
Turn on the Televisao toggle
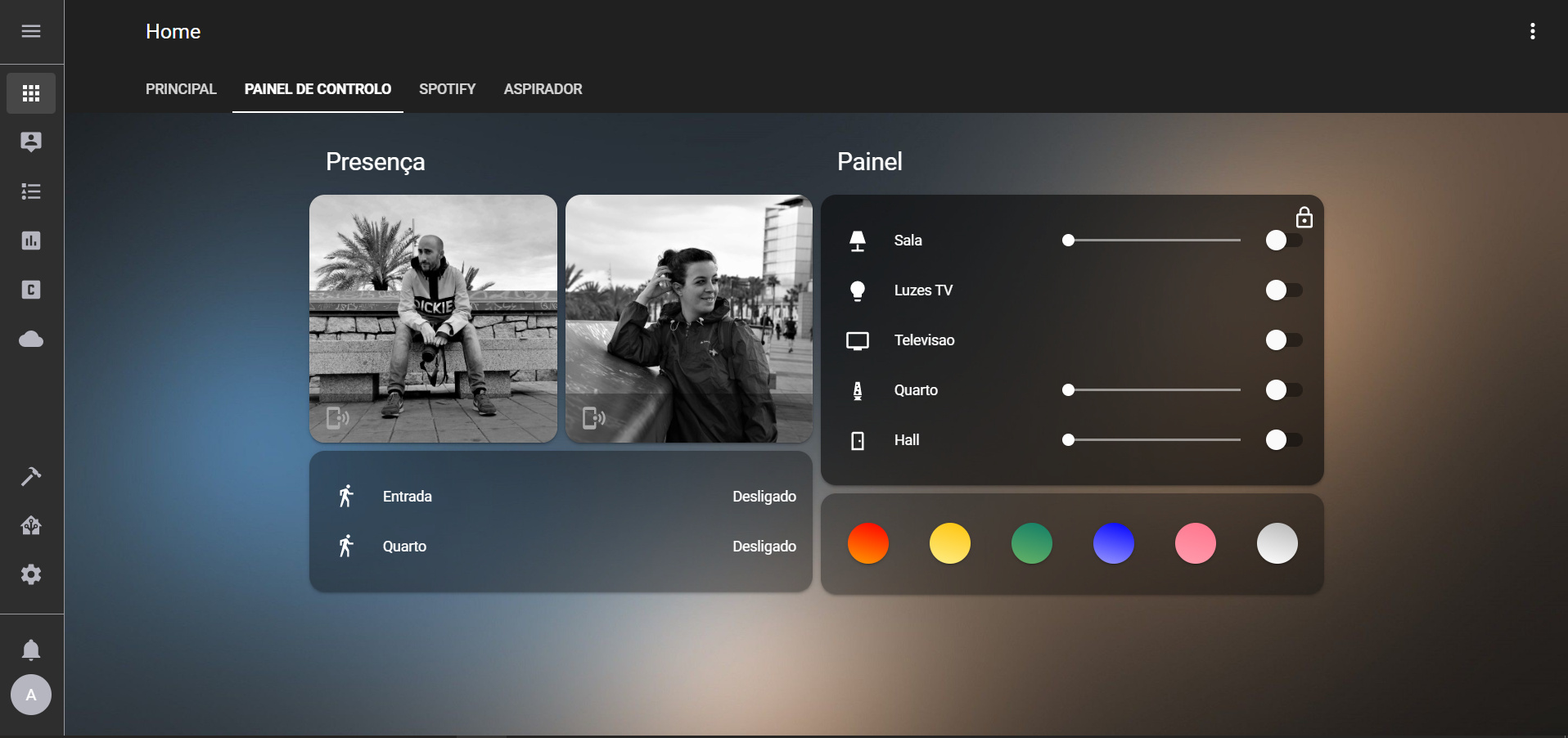(x=1282, y=340)
